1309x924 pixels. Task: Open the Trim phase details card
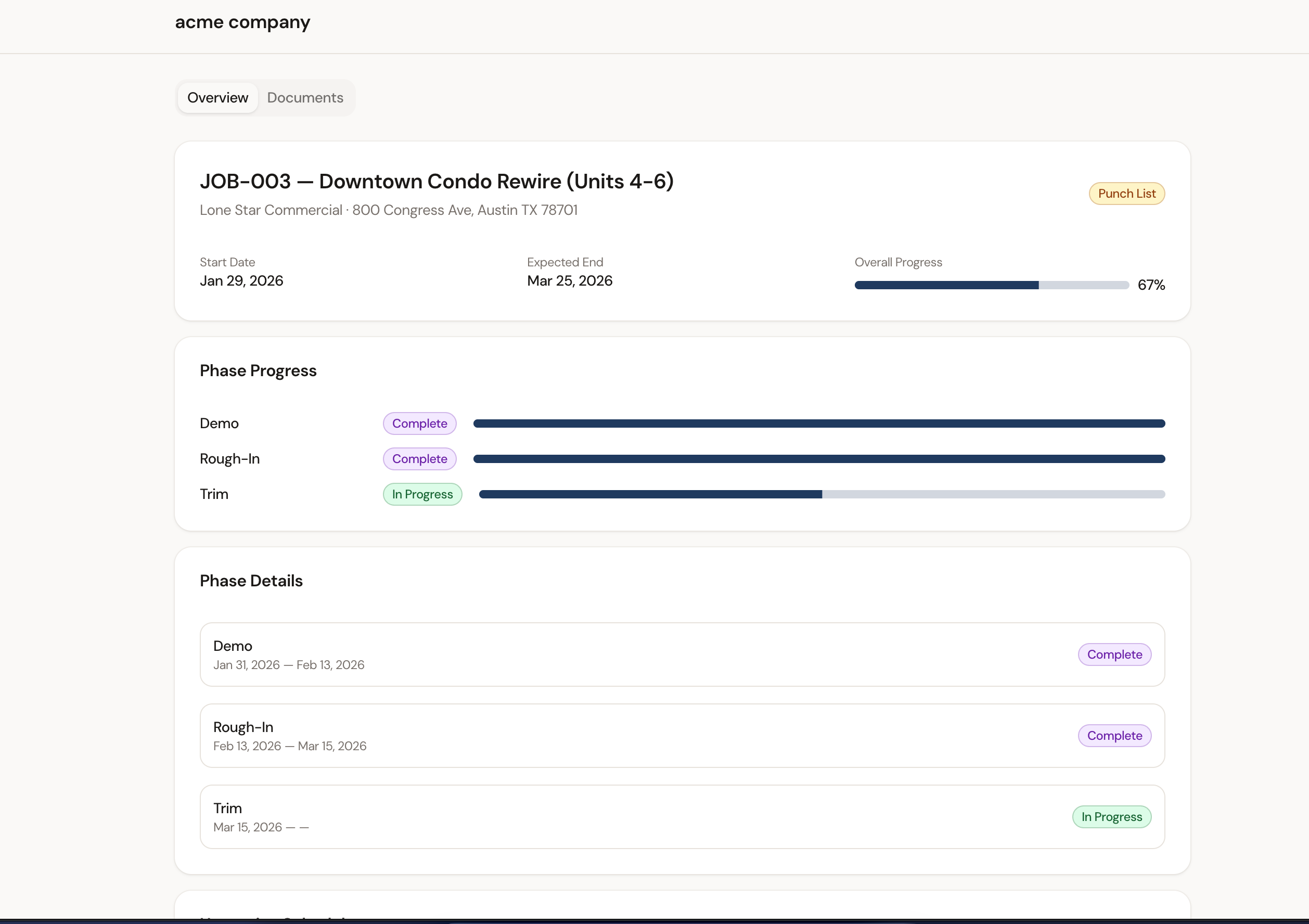pos(627,816)
